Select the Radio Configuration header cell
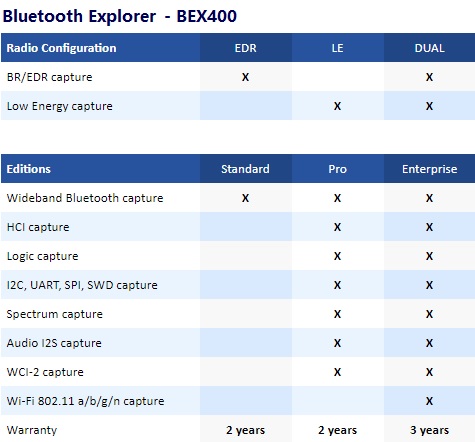Screen dimensions: 475x442 [x=100, y=48]
